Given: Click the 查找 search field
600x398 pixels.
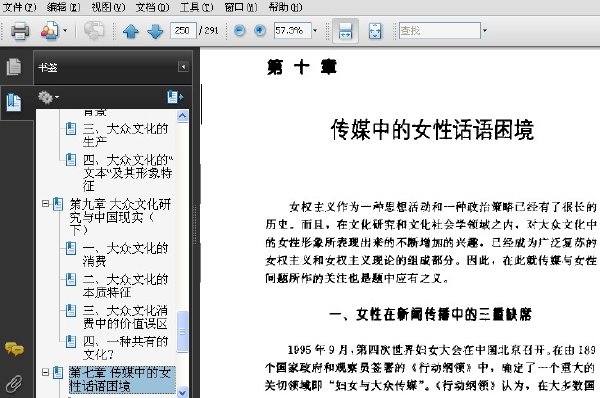Looking at the screenshot, I should (439, 31).
